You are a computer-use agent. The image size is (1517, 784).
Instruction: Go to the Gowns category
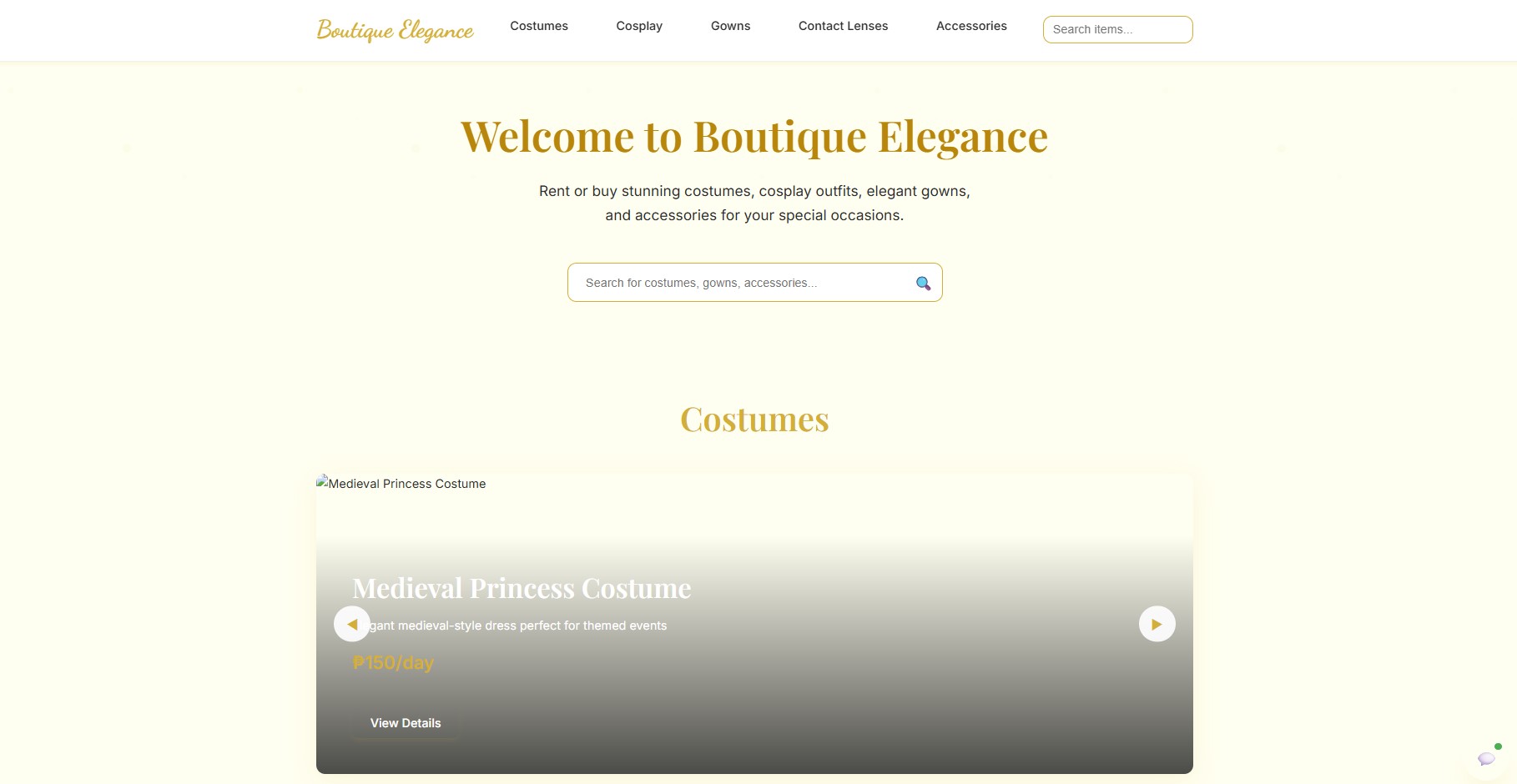[x=730, y=26]
